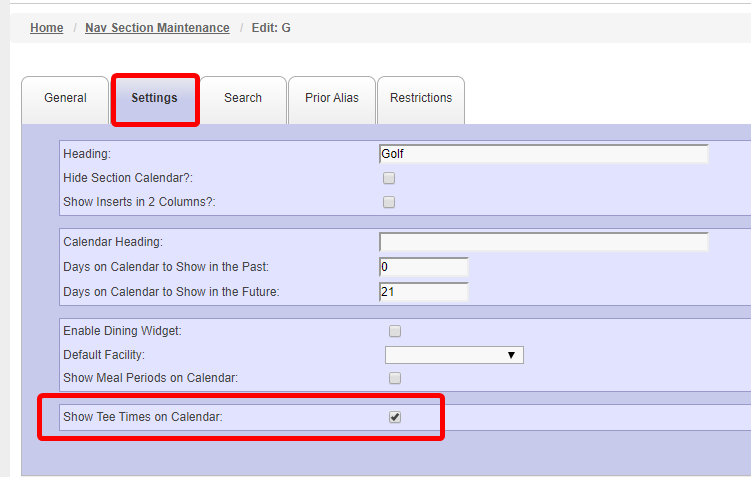Check the Enable Dining Widget box
This screenshot has width=751, height=477.
coord(395,331)
